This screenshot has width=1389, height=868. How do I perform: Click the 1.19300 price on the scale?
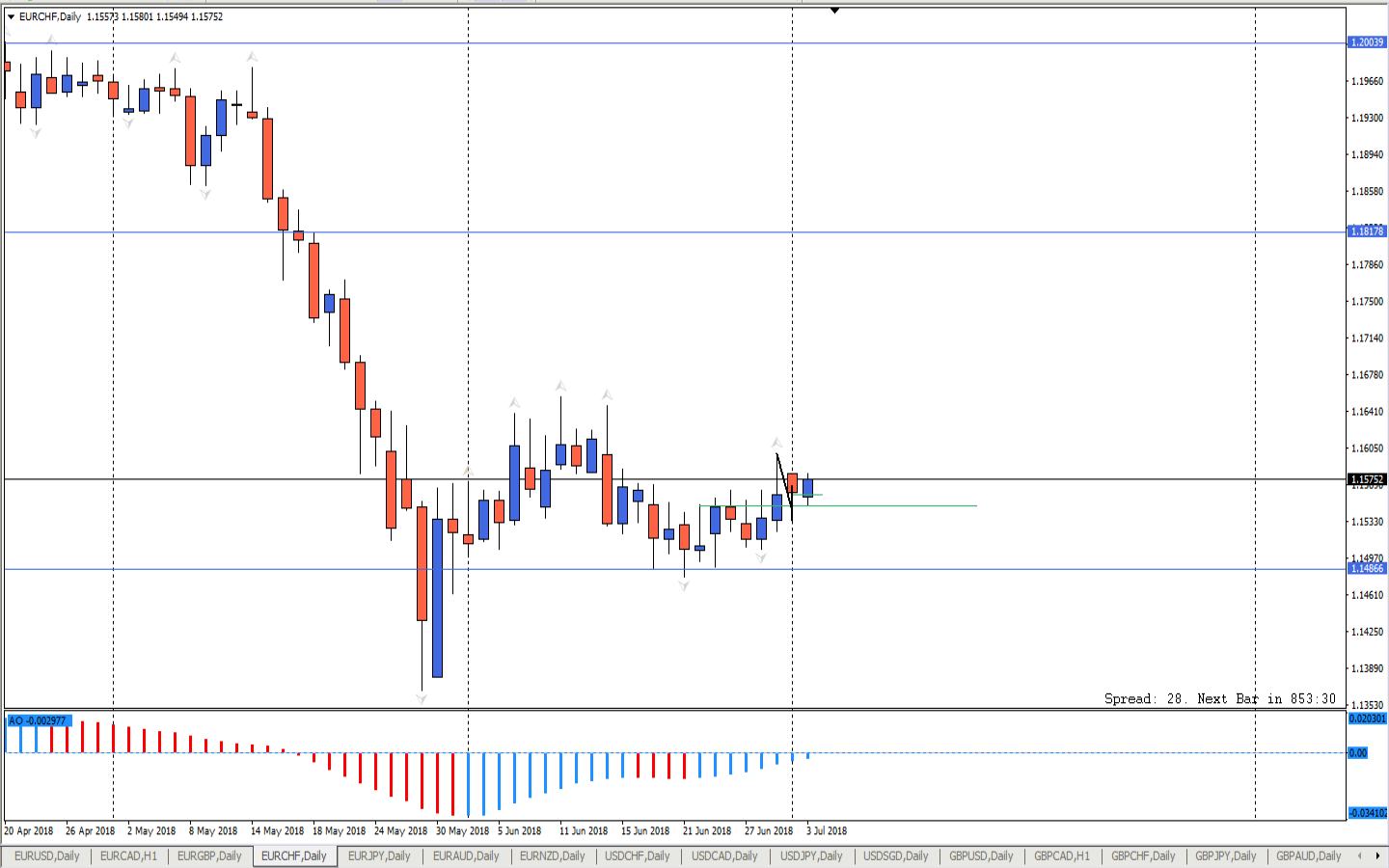click(x=1368, y=118)
